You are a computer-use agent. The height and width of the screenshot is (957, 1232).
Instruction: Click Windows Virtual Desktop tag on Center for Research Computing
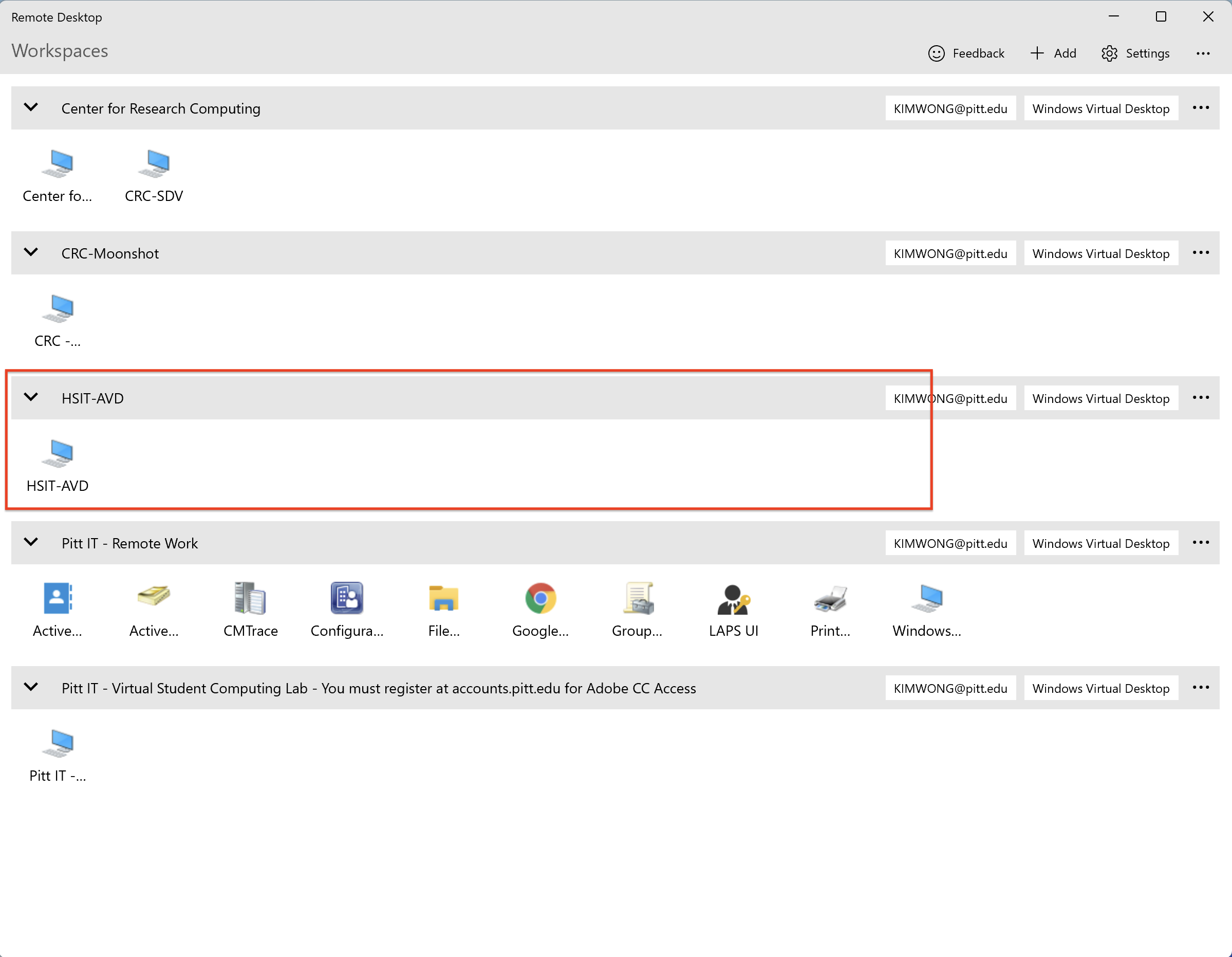pos(1101,108)
